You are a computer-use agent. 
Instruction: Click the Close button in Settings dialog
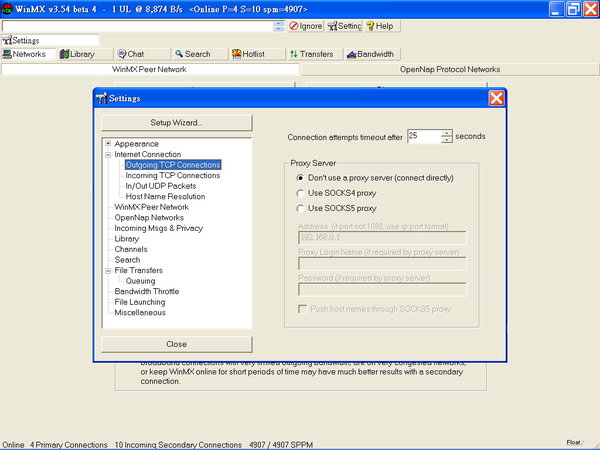pos(176,344)
